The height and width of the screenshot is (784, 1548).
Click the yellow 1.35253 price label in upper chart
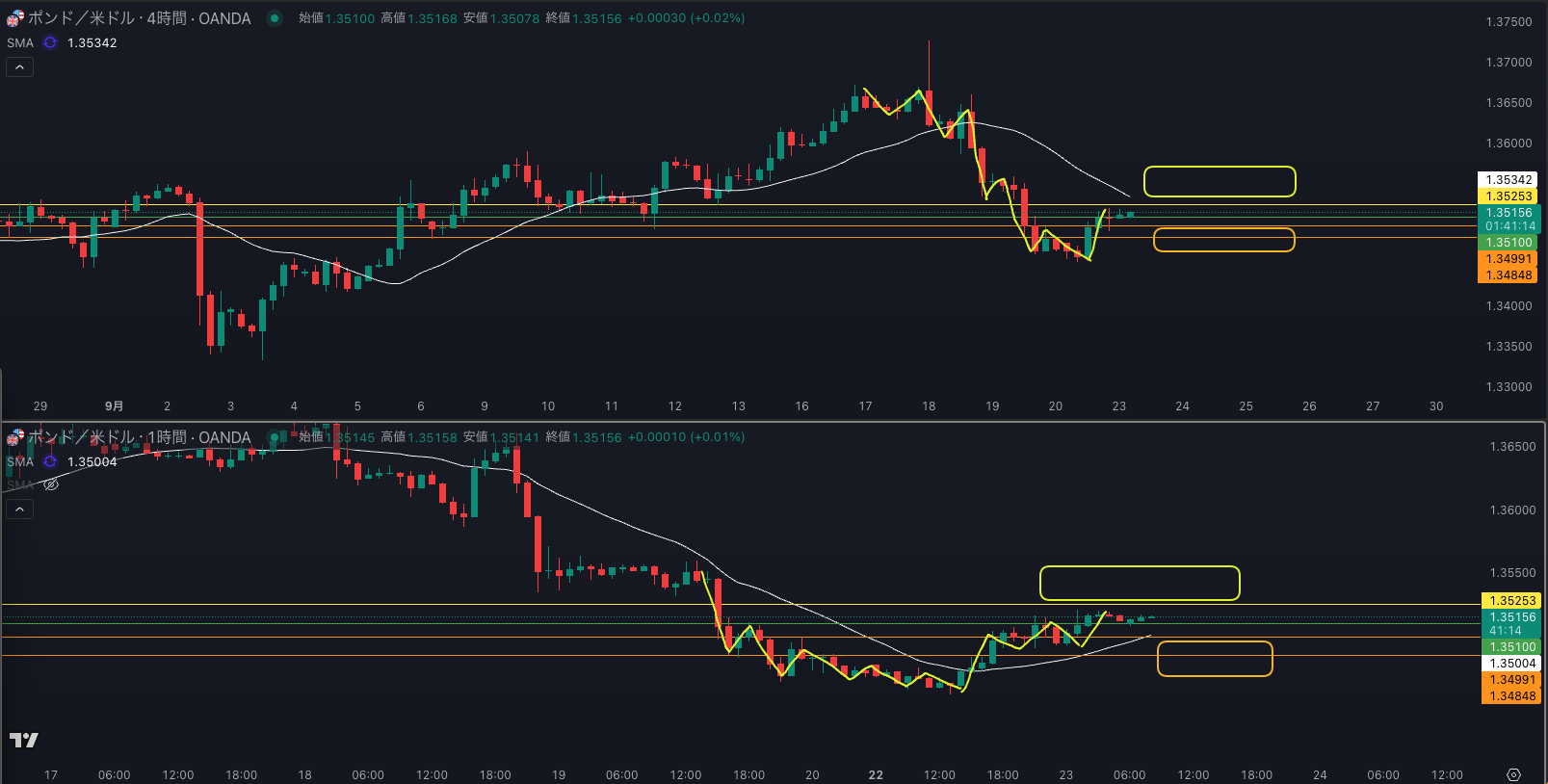click(x=1509, y=196)
